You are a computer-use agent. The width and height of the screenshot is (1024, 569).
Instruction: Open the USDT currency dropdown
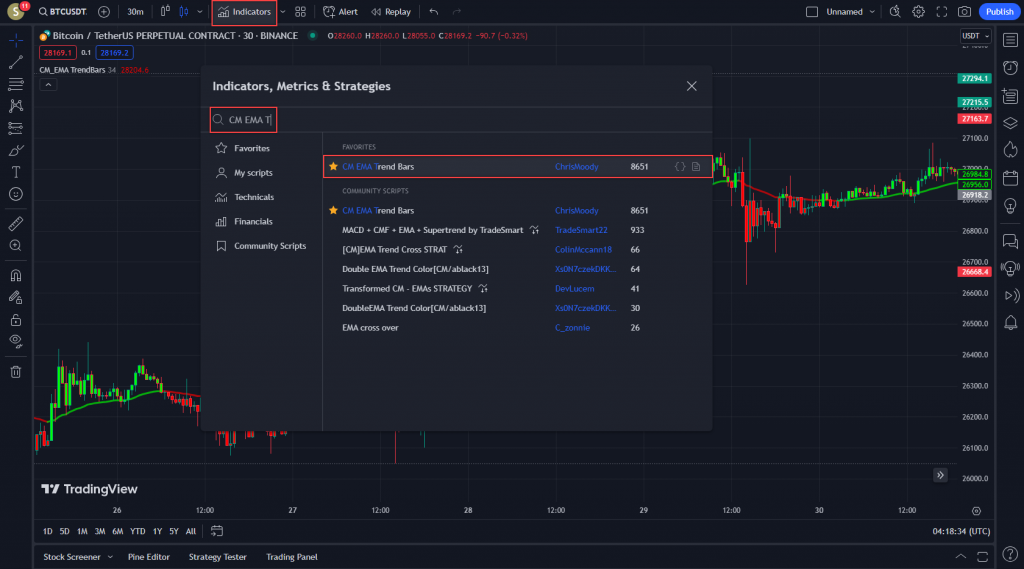pyautogui.click(x=972, y=36)
